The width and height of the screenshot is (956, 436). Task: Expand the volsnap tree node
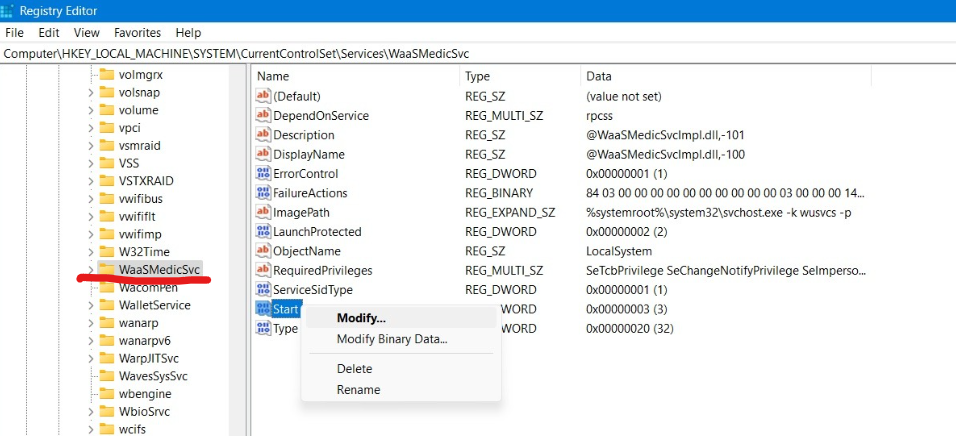(90, 93)
